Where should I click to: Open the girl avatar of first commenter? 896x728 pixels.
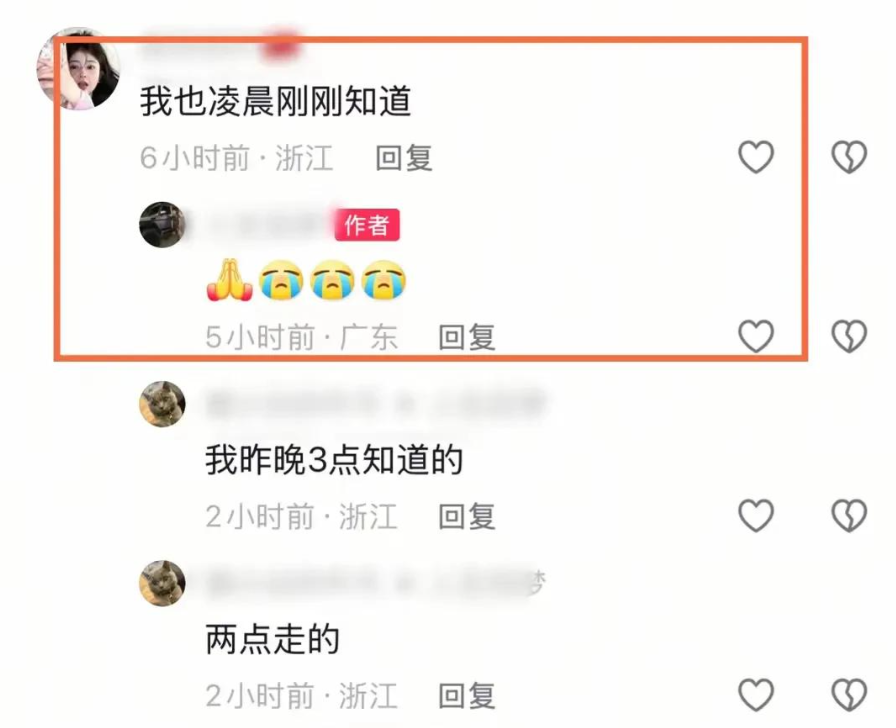click(78, 69)
